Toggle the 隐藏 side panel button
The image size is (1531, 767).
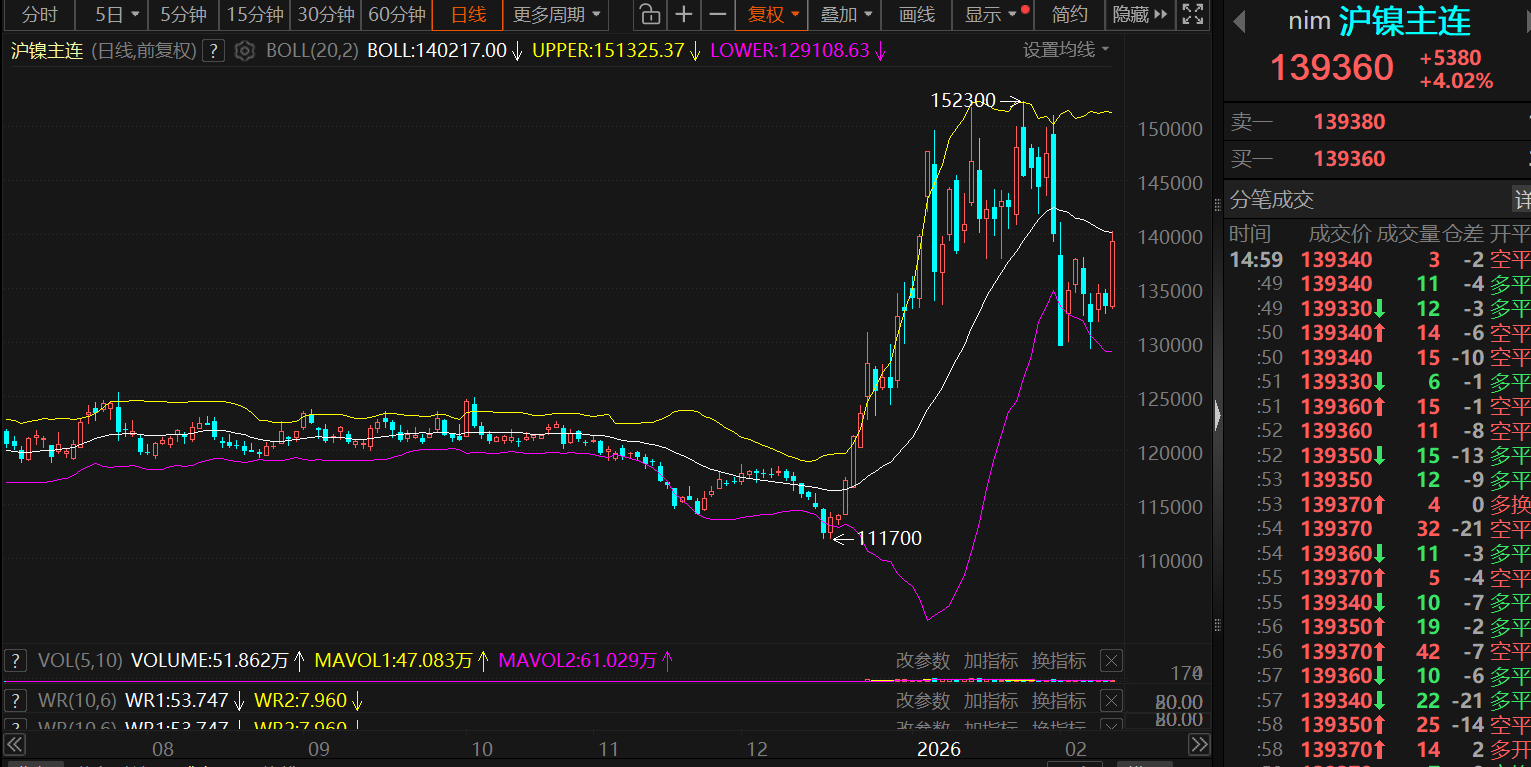(x=1139, y=15)
